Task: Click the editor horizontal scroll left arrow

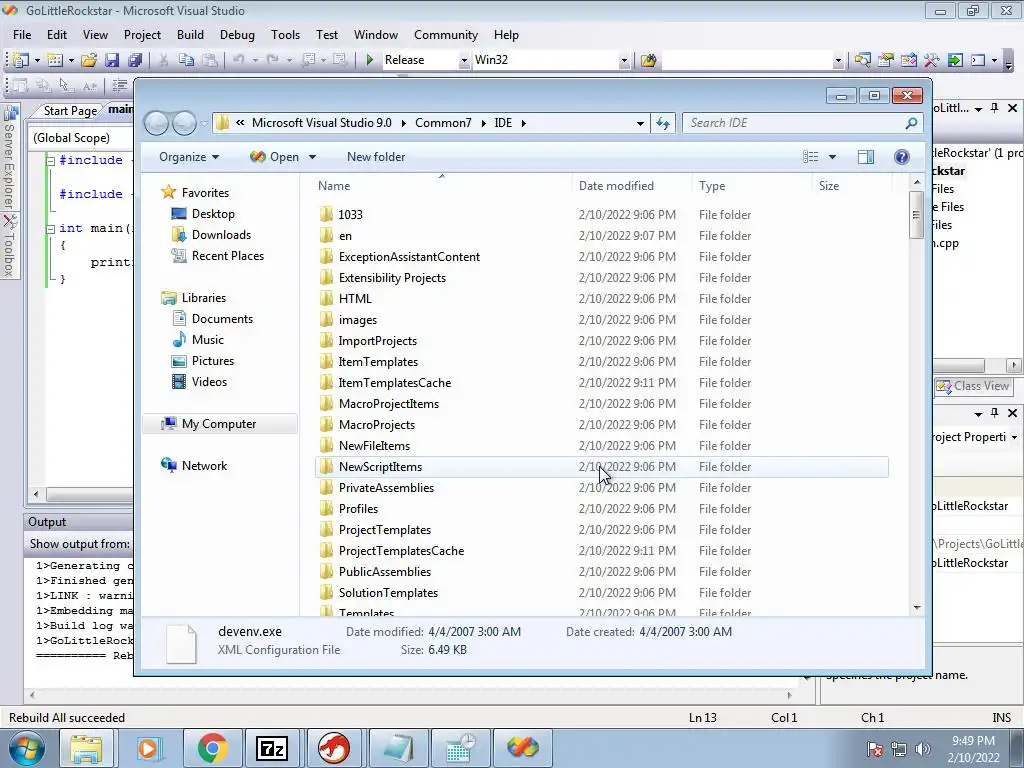Action: tap(36, 494)
